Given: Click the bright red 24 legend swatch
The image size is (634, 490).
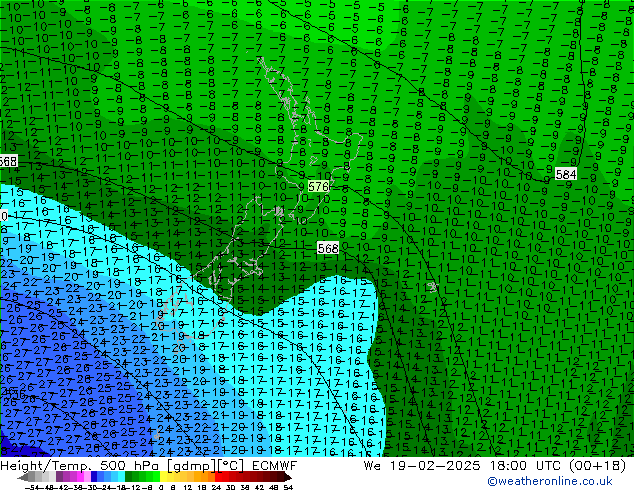Looking at the screenshot, I should pos(219,476).
